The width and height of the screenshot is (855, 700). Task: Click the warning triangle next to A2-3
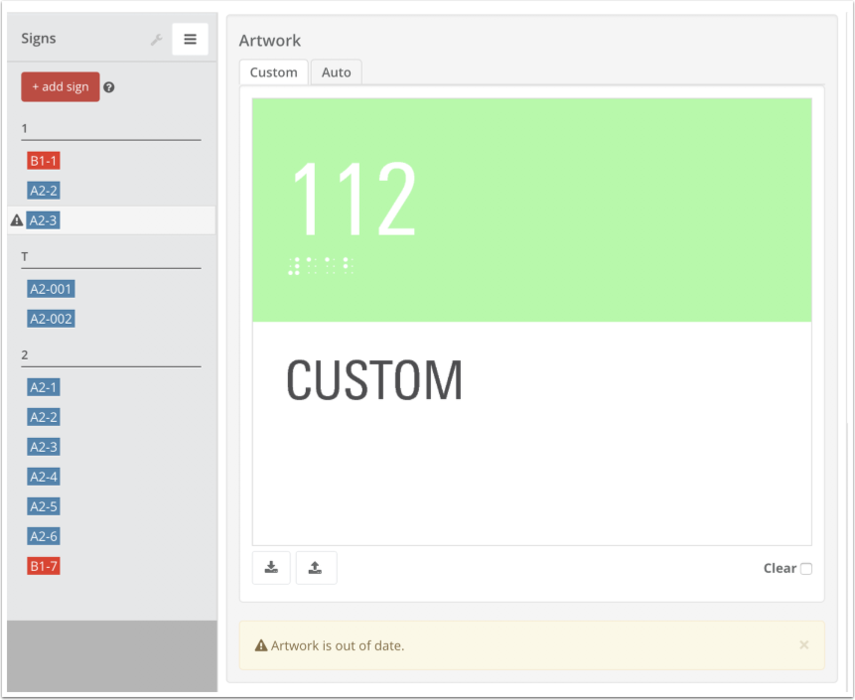pyautogui.click(x=17, y=220)
